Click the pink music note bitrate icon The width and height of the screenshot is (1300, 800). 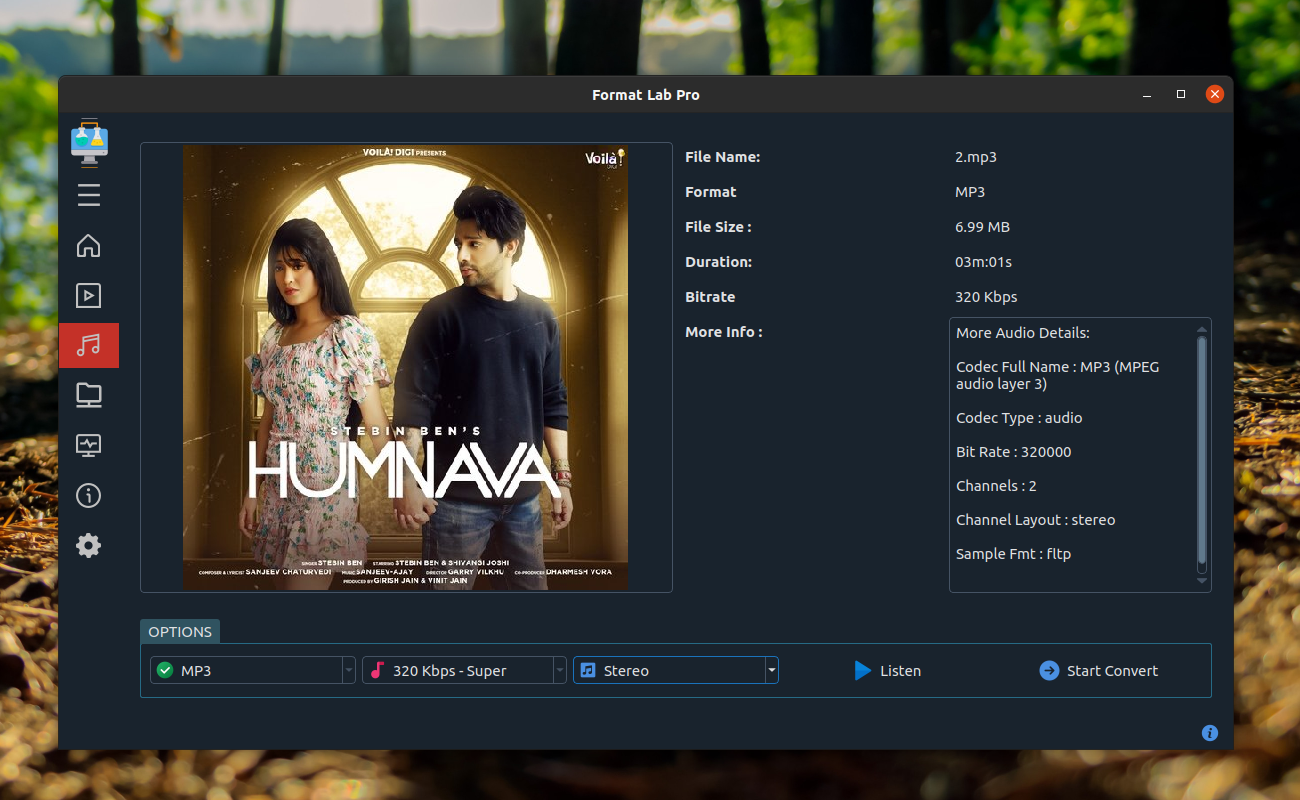(377, 670)
